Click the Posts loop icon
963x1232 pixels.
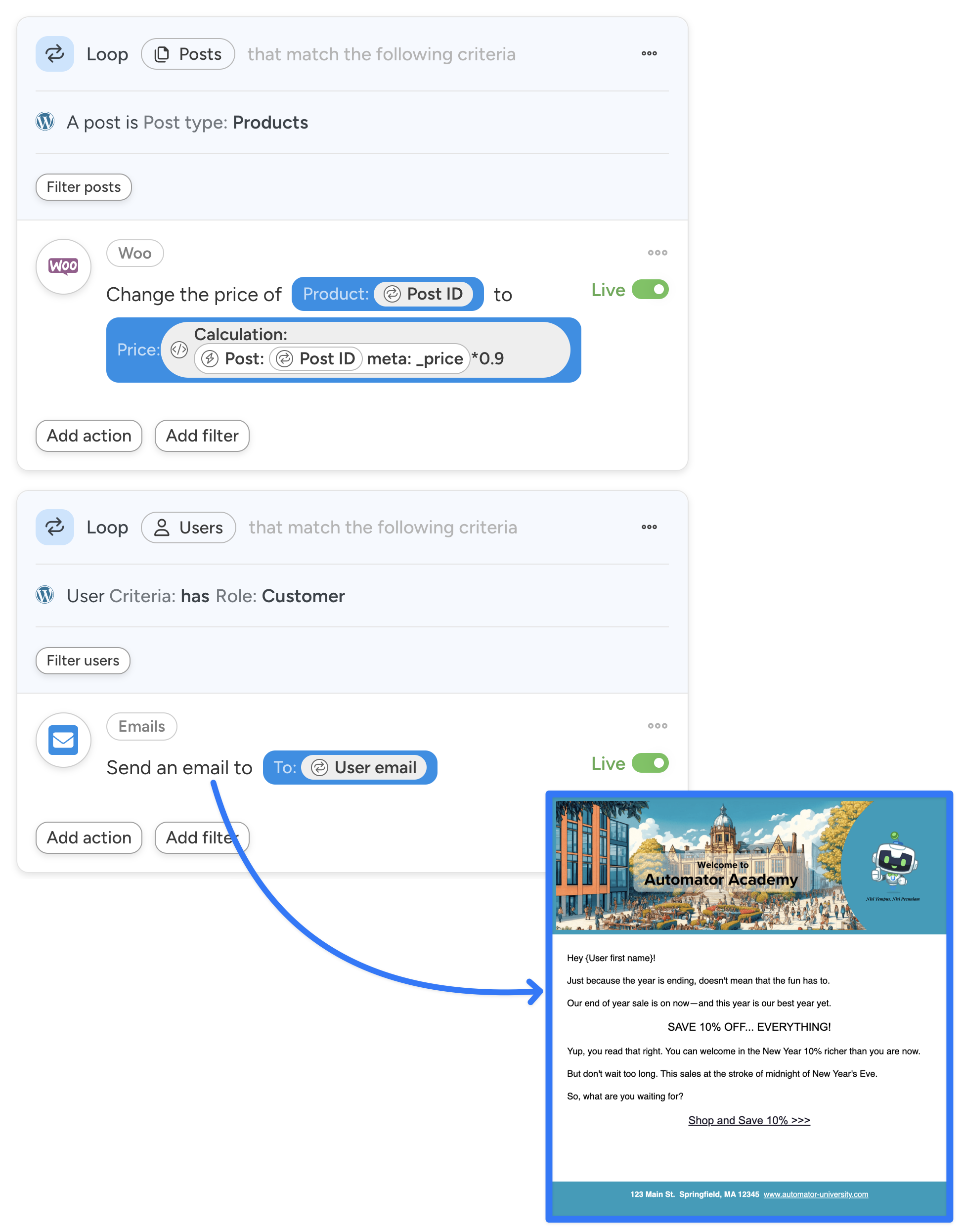coord(55,54)
